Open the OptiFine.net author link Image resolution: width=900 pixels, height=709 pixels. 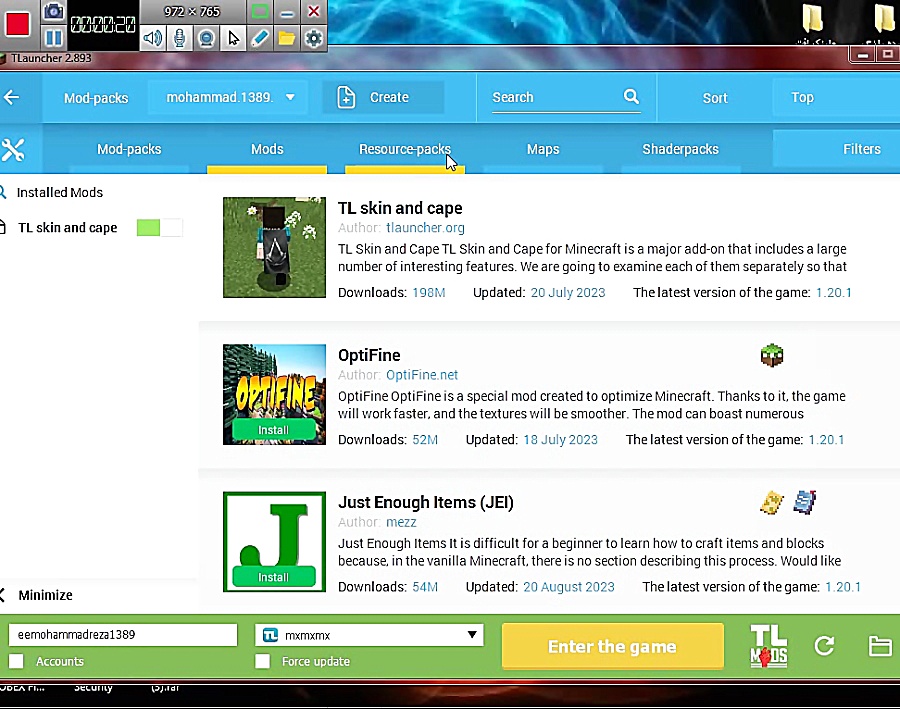tap(422, 375)
